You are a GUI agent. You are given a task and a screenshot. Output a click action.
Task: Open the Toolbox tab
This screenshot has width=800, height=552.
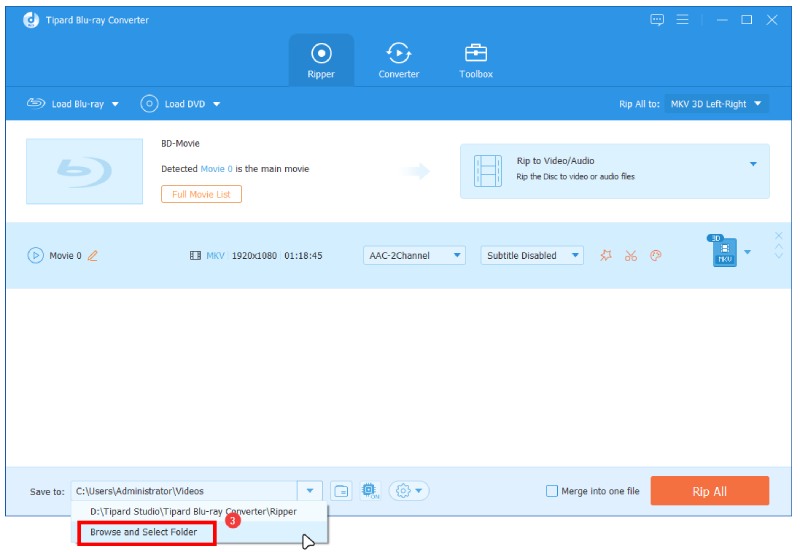476,60
